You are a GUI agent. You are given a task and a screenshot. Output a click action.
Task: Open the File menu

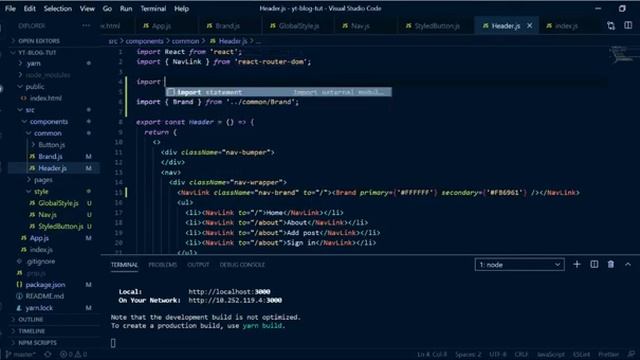tap(10, 9)
